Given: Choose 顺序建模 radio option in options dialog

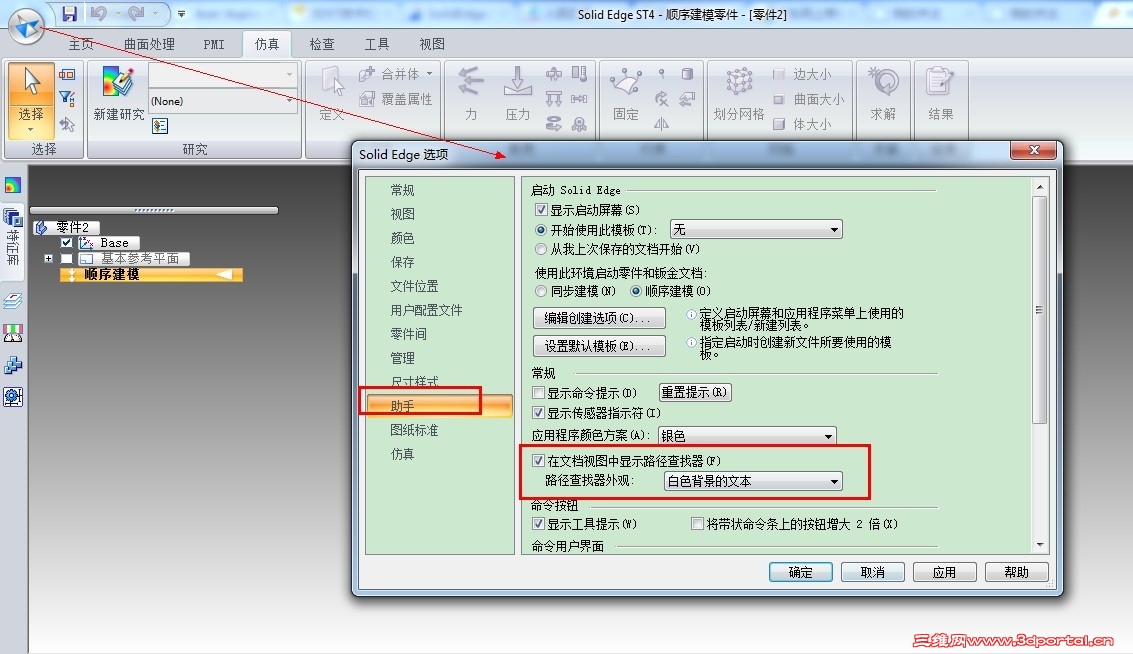Looking at the screenshot, I should (635, 291).
